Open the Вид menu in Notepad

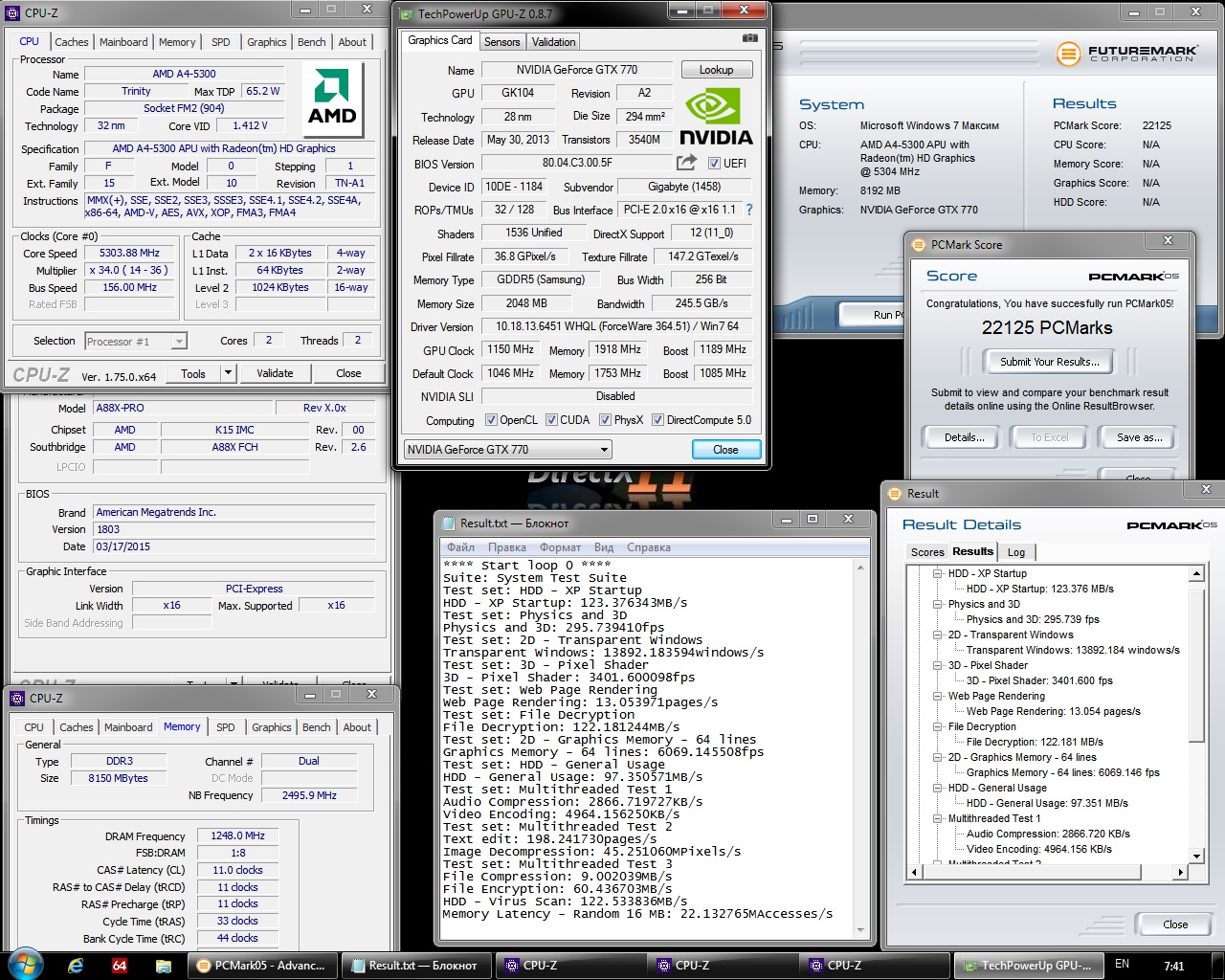[x=604, y=547]
